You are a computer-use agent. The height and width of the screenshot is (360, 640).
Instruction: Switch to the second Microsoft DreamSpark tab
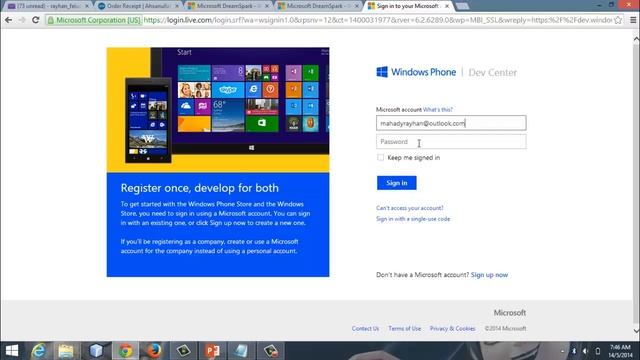(318, 6)
